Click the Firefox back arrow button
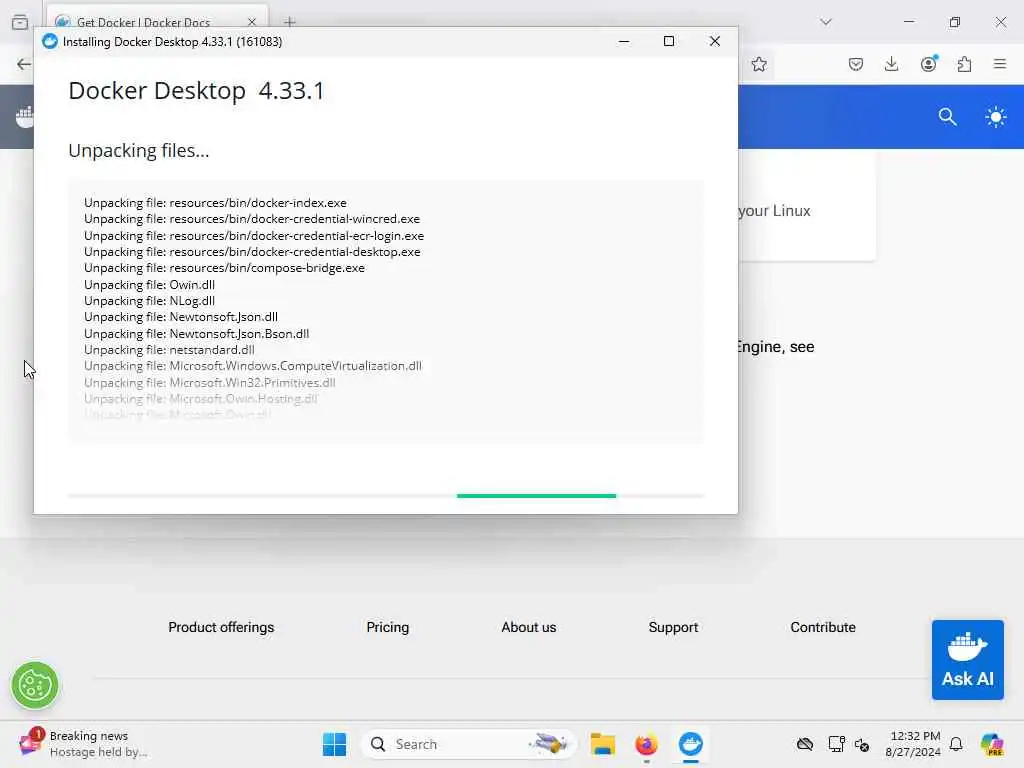The height and width of the screenshot is (768, 1024). 24,64
